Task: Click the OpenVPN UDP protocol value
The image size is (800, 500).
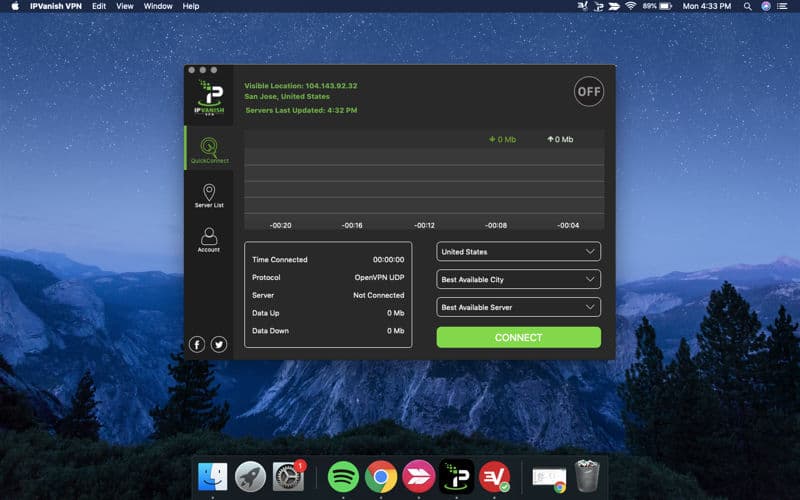Action: [379, 278]
